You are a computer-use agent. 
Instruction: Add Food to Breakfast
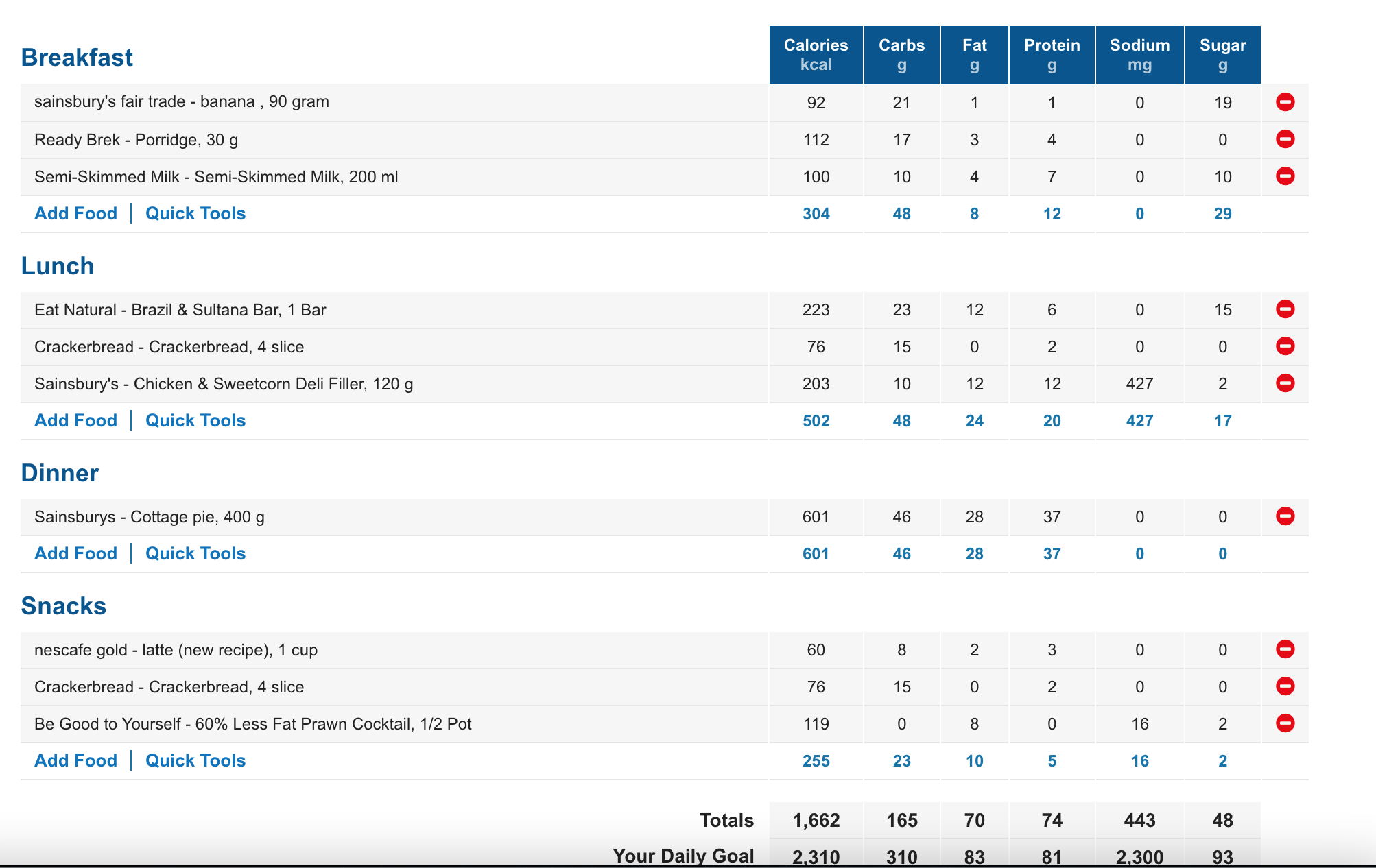point(76,213)
